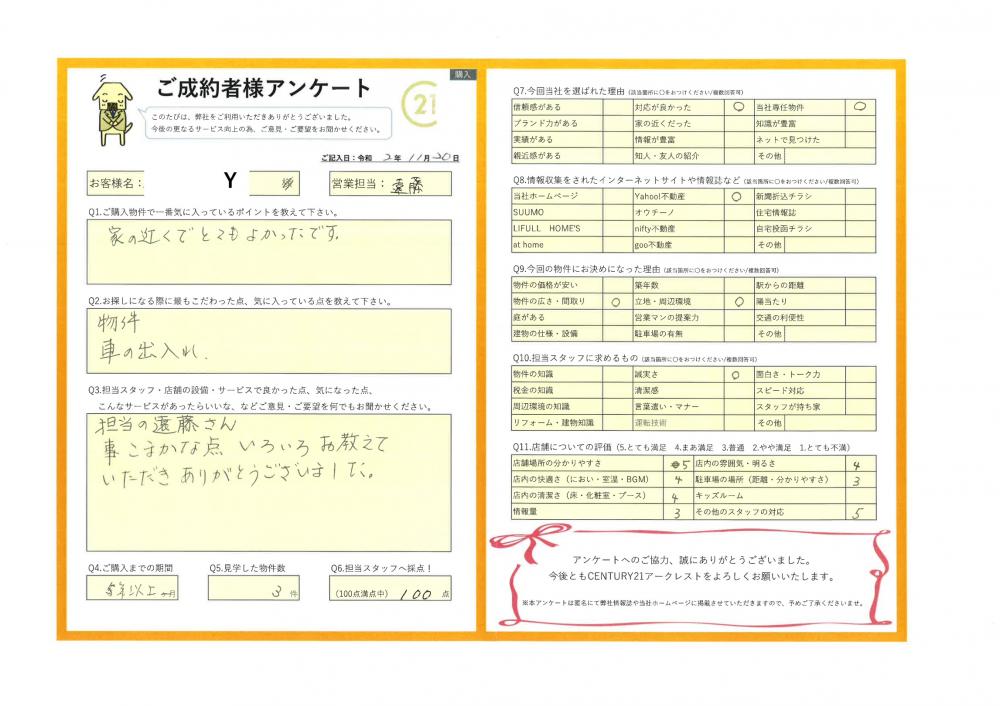Select the 立地・周辺環境 circled box

pos(737,301)
